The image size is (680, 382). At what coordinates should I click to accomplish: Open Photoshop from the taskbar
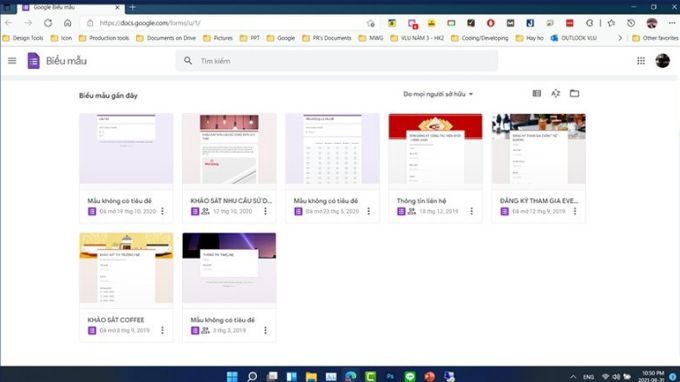pos(390,376)
